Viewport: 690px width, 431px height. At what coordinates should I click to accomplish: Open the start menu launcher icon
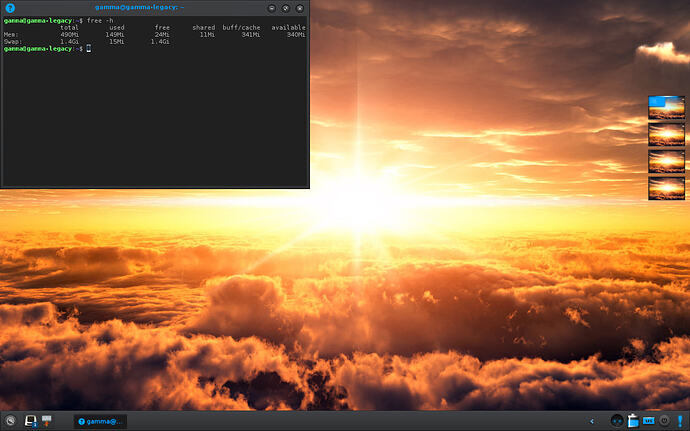[x=10, y=421]
